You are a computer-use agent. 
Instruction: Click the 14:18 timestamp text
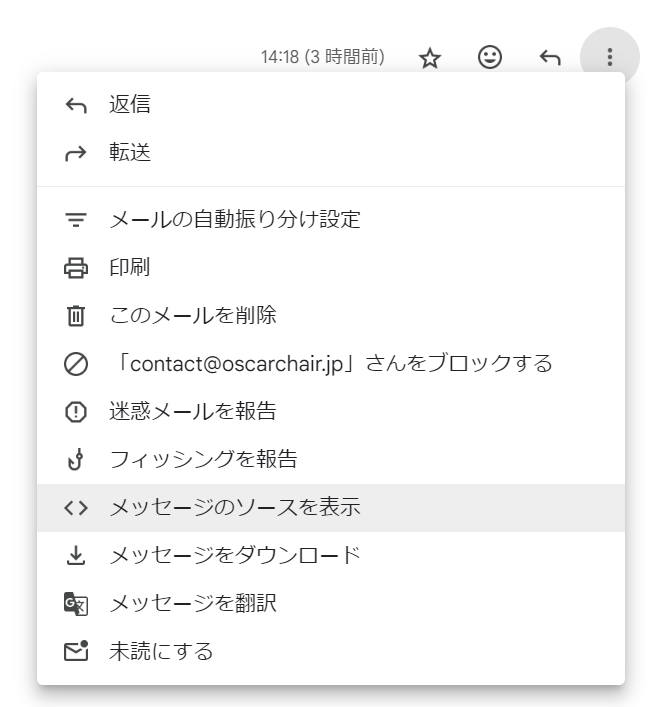click(322, 58)
